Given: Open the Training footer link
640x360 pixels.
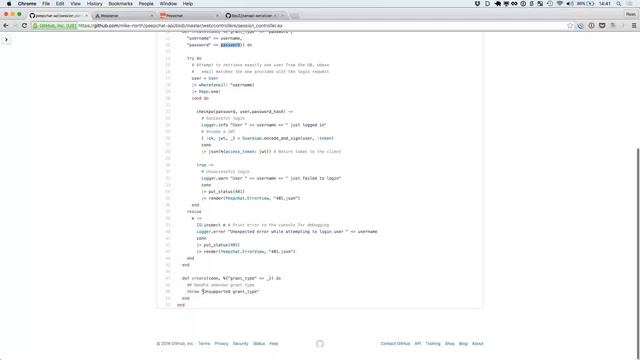Looking at the screenshot, I should [x=433, y=344].
